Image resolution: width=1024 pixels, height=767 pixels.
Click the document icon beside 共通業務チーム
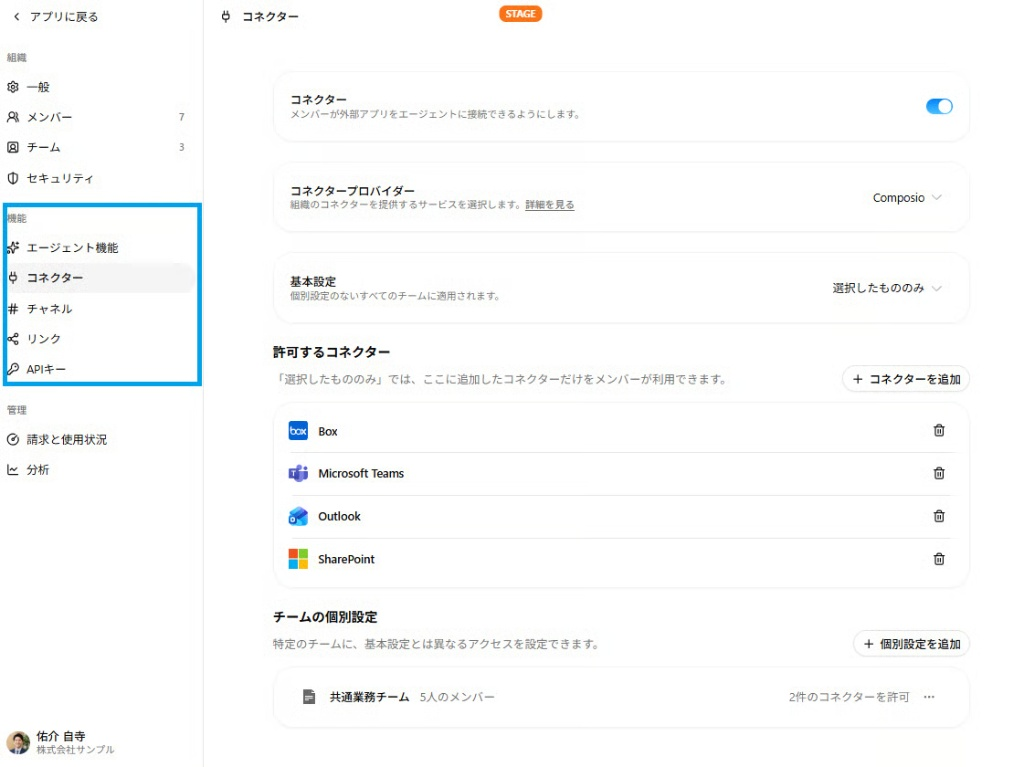click(309, 697)
